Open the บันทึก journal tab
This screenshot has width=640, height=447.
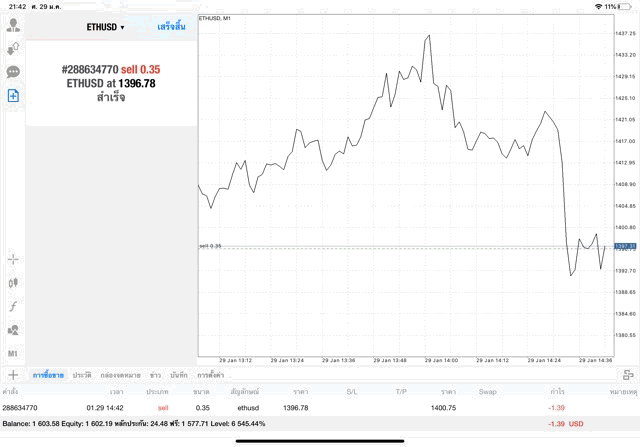179,375
